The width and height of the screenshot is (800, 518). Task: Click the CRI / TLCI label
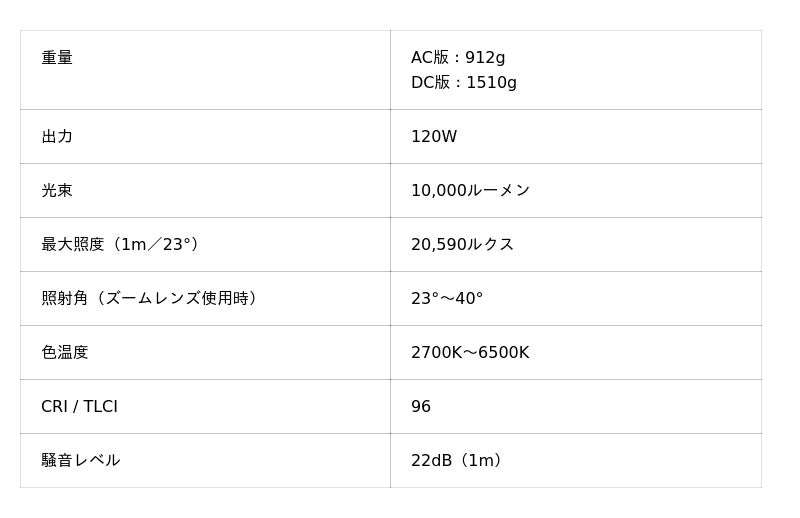pos(79,407)
